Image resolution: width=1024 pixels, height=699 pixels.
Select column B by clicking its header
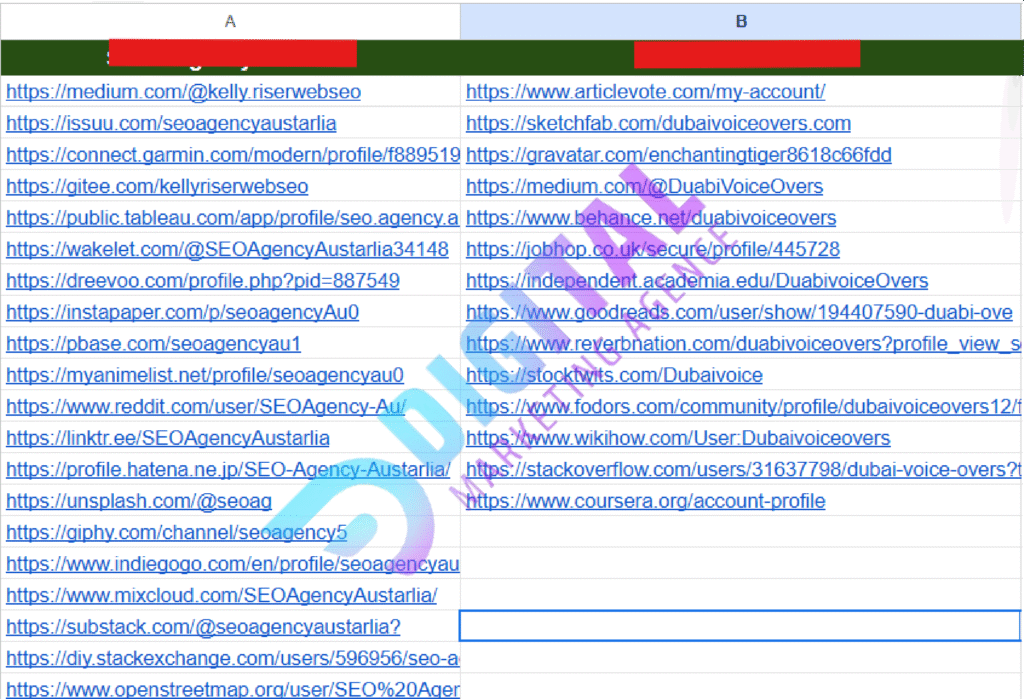point(740,20)
